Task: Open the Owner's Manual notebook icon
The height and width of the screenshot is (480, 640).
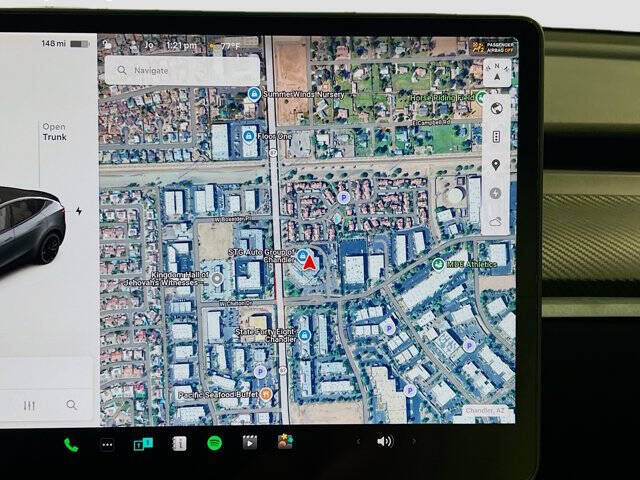Action: click(179, 443)
